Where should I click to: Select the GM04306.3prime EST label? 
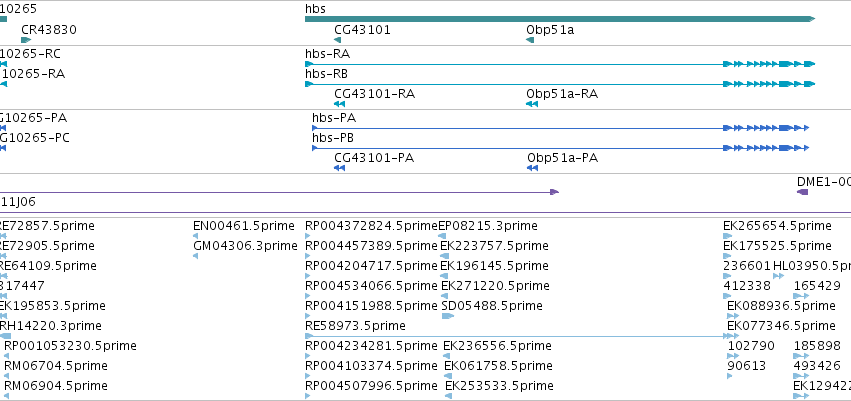pyautogui.click(x=245, y=246)
